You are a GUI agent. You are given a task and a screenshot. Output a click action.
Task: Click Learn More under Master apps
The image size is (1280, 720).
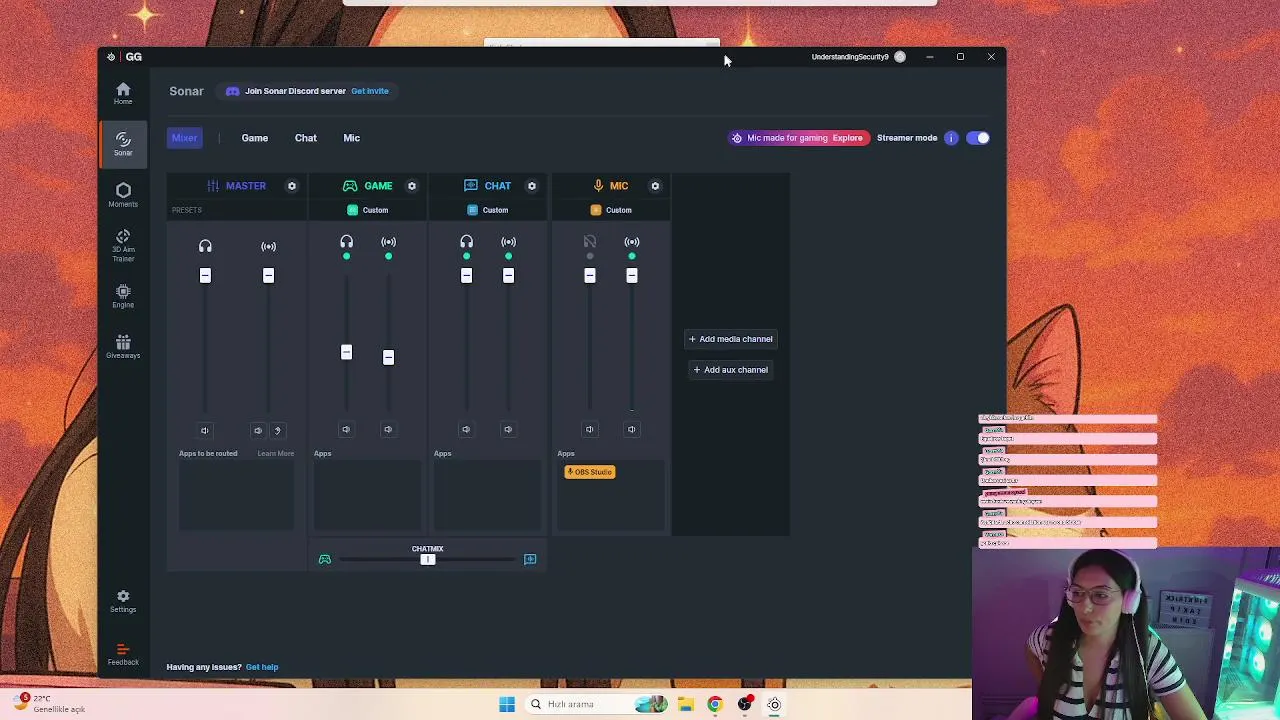click(x=276, y=454)
